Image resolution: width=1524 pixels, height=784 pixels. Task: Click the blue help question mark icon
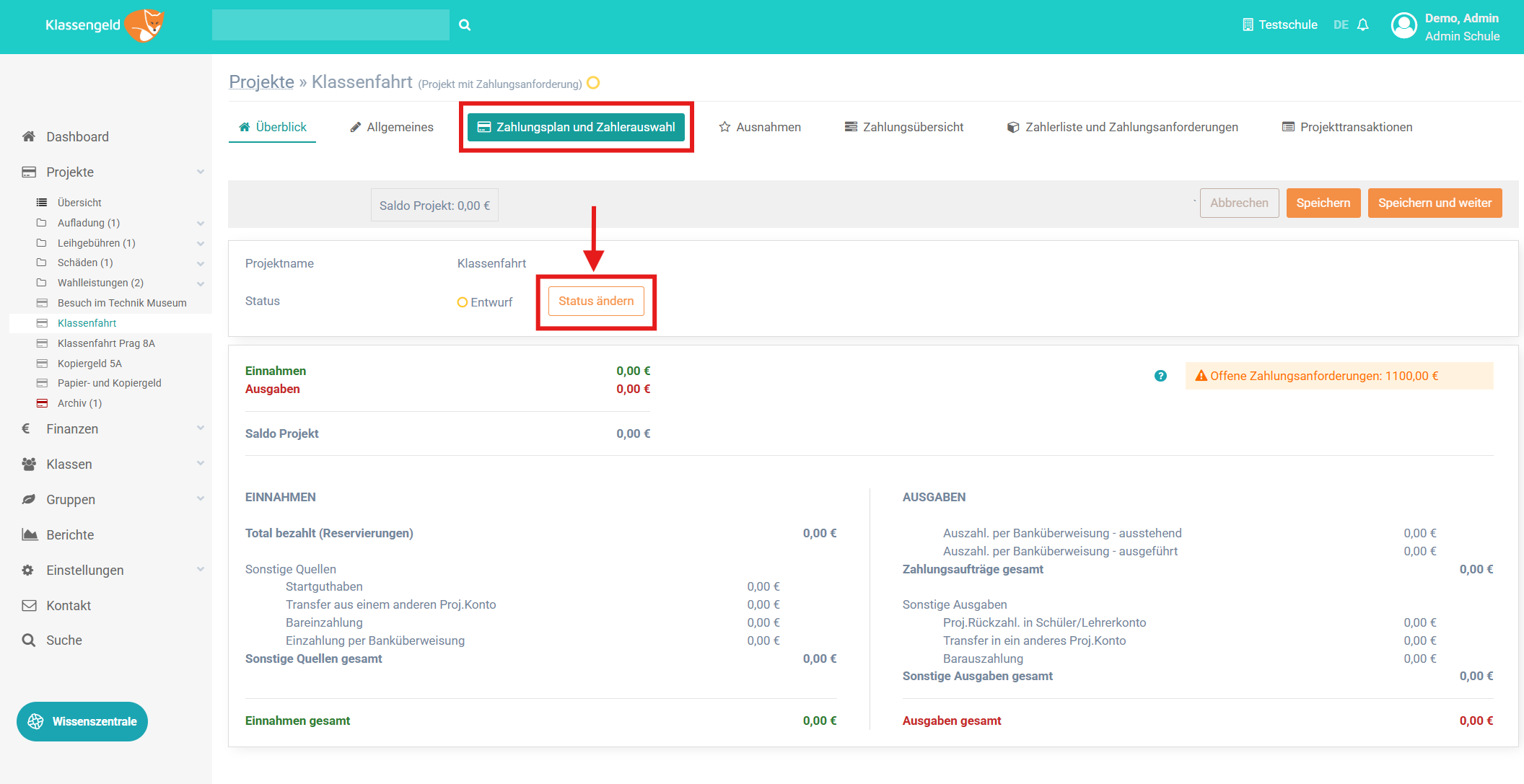click(1160, 376)
